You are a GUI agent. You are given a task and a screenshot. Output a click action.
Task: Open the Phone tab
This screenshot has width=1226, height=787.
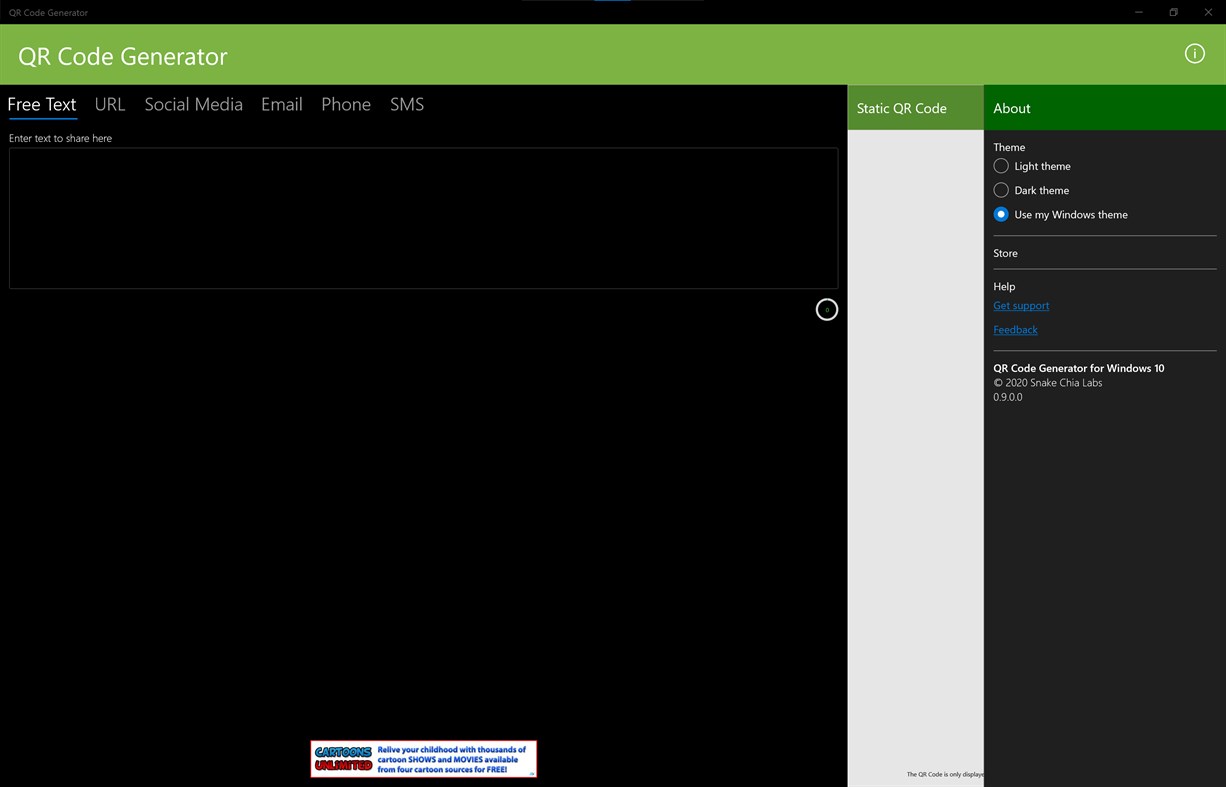coord(345,104)
